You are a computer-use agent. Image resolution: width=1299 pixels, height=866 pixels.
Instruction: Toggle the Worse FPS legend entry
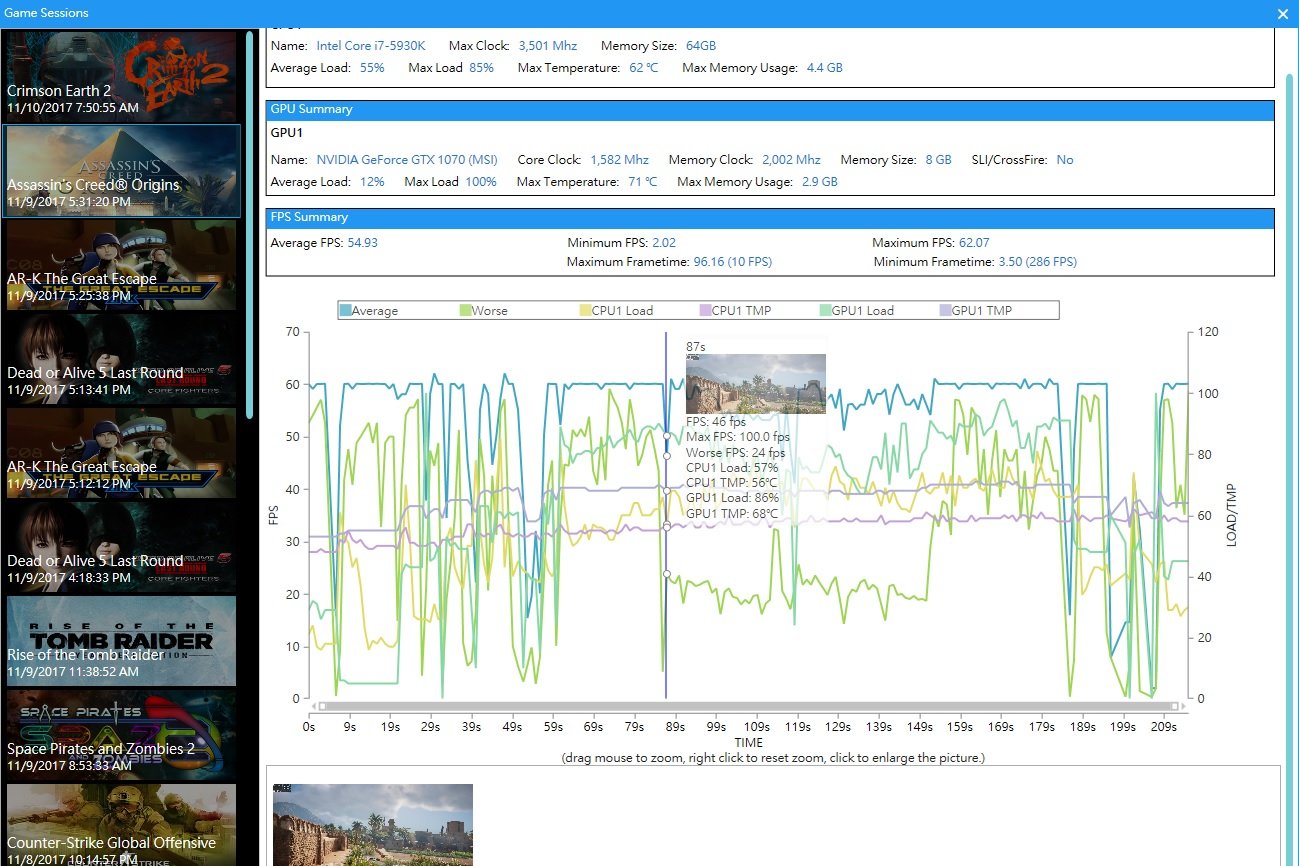[x=483, y=311]
